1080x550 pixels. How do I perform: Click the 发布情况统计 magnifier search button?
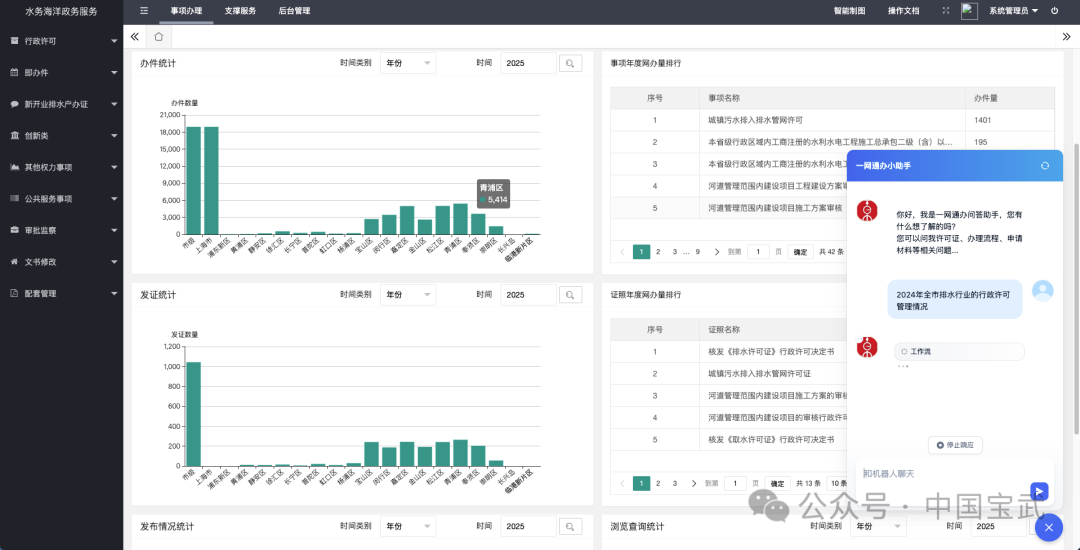(570, 527)
